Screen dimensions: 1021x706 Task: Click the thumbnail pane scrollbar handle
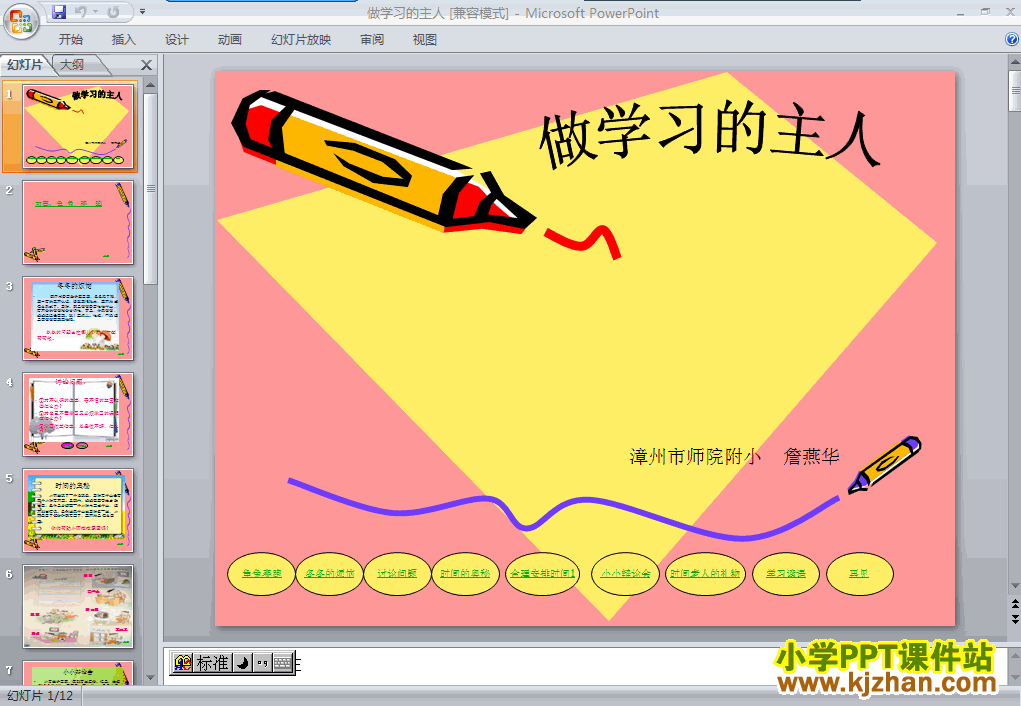[x=150, y=189]
